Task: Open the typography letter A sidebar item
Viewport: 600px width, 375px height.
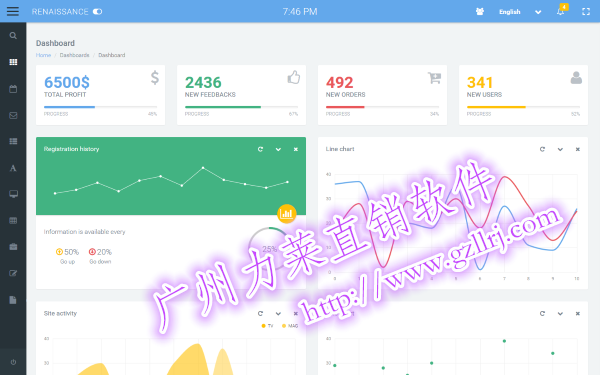Action: (x=13, y=168)
